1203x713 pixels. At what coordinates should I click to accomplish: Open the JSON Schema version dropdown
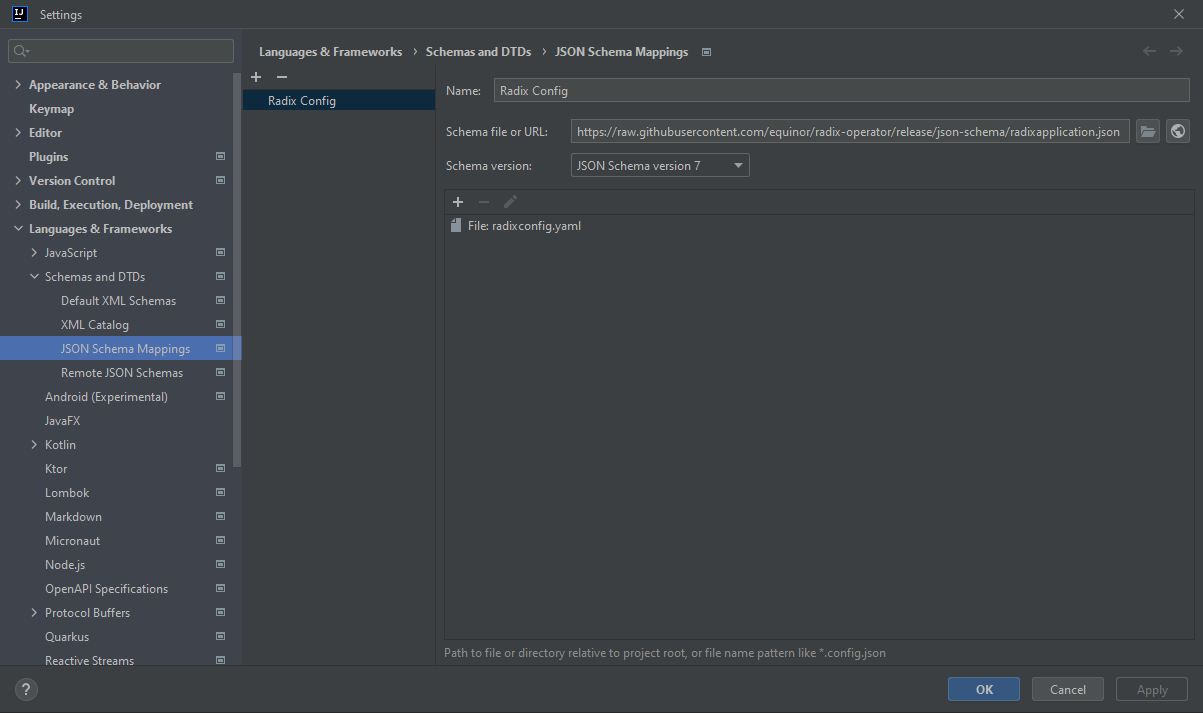[x=737, y=165]
